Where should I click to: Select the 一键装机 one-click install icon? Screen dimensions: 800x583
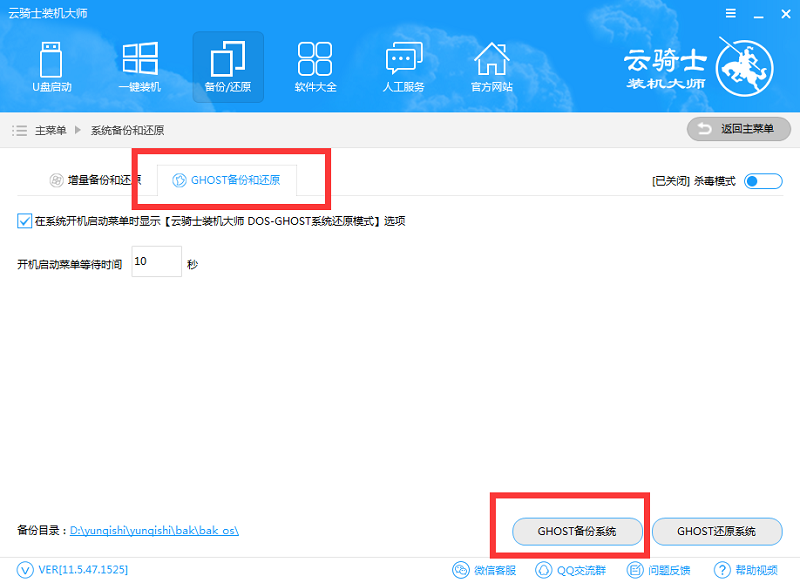click(x=140, y=67)
